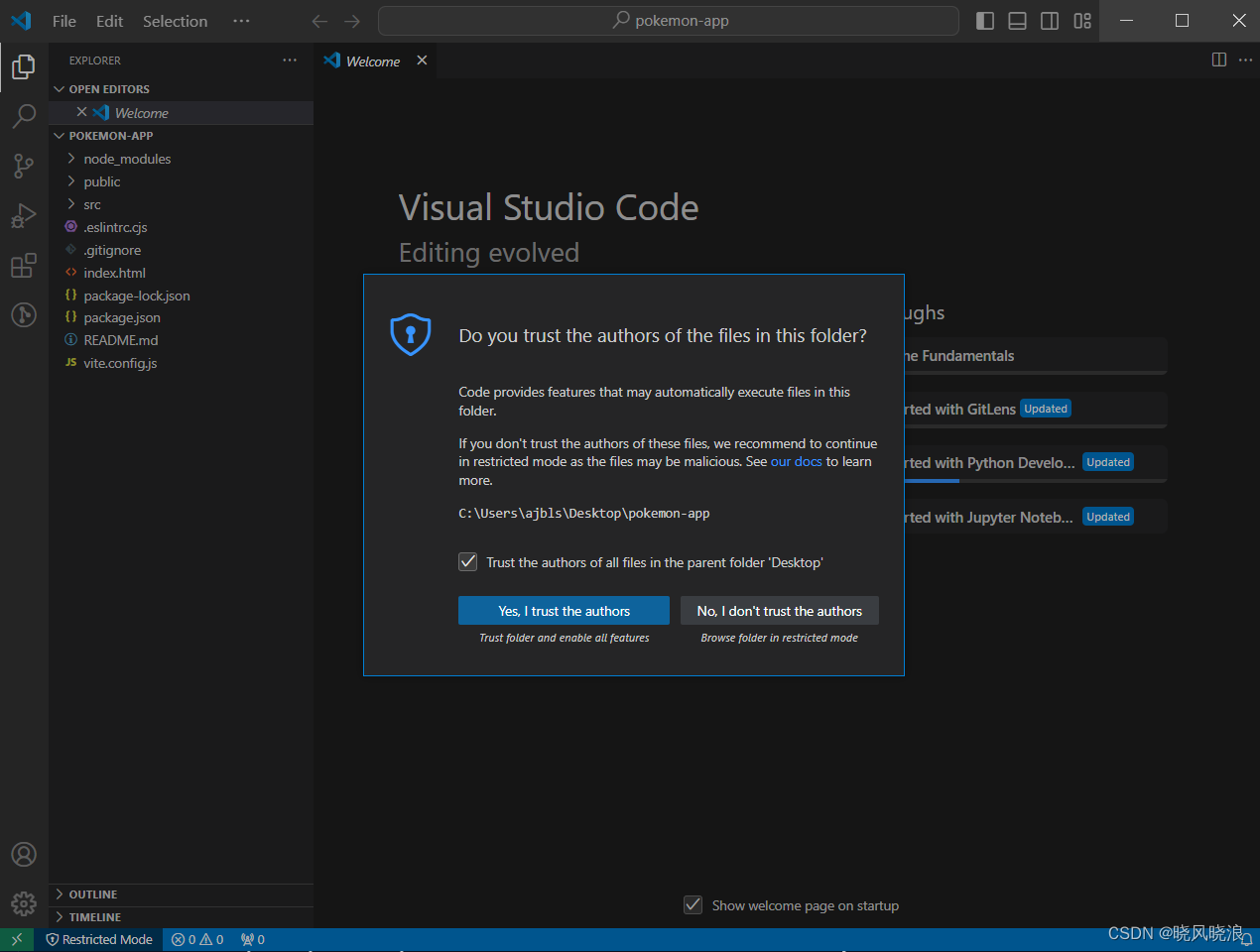Open the Selection menu
1260x952 pixels.
pyautogui.click(x=176, y=21)
